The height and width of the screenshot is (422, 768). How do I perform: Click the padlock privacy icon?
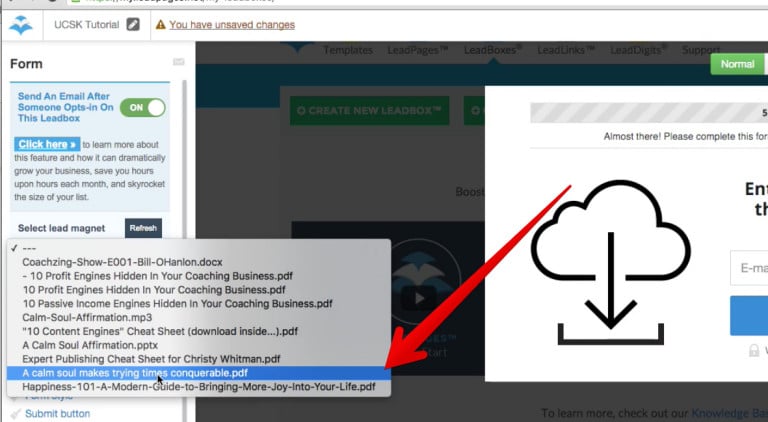[754, 351]
